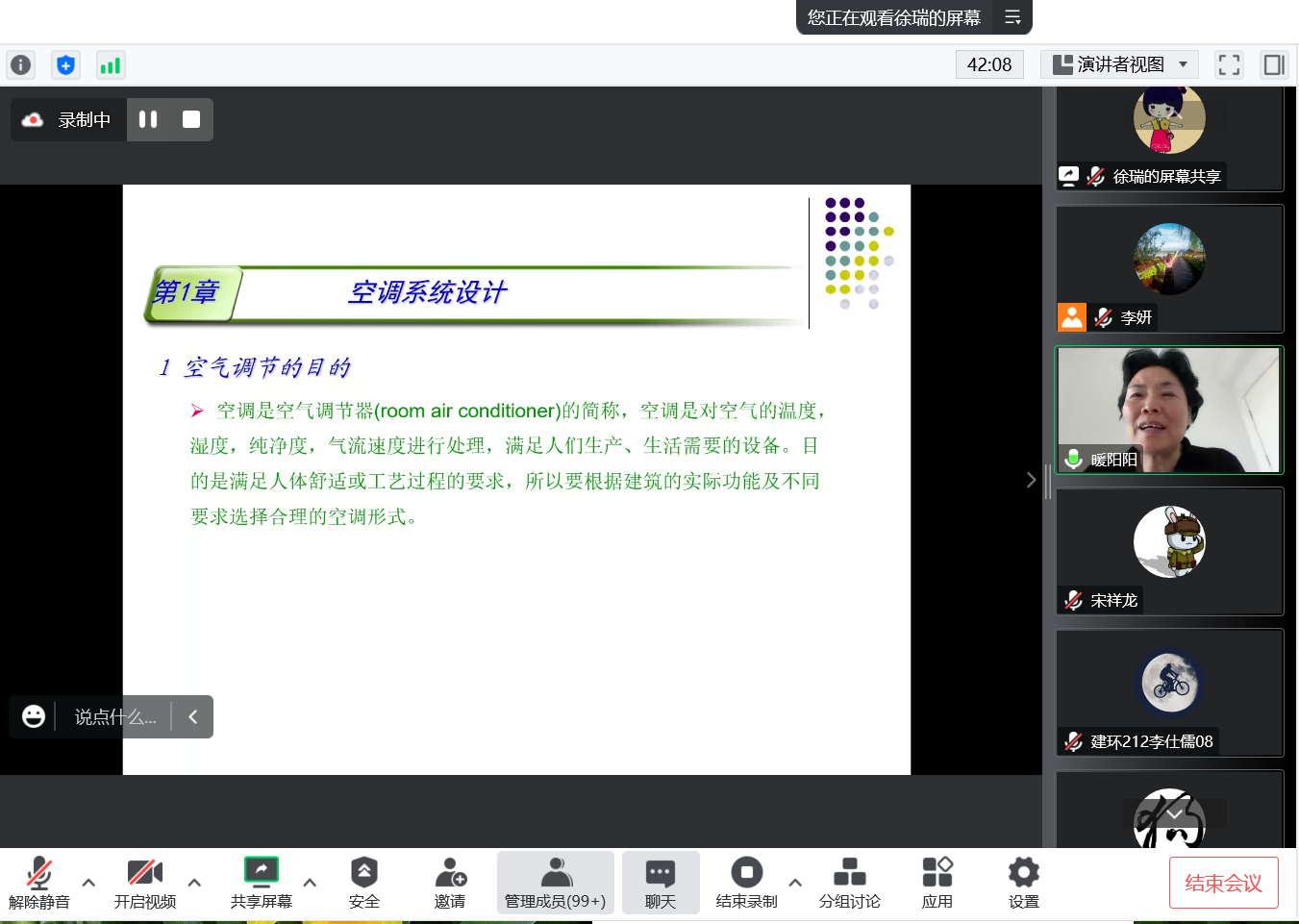Toggle the right sidebar panel icon

1274,65
